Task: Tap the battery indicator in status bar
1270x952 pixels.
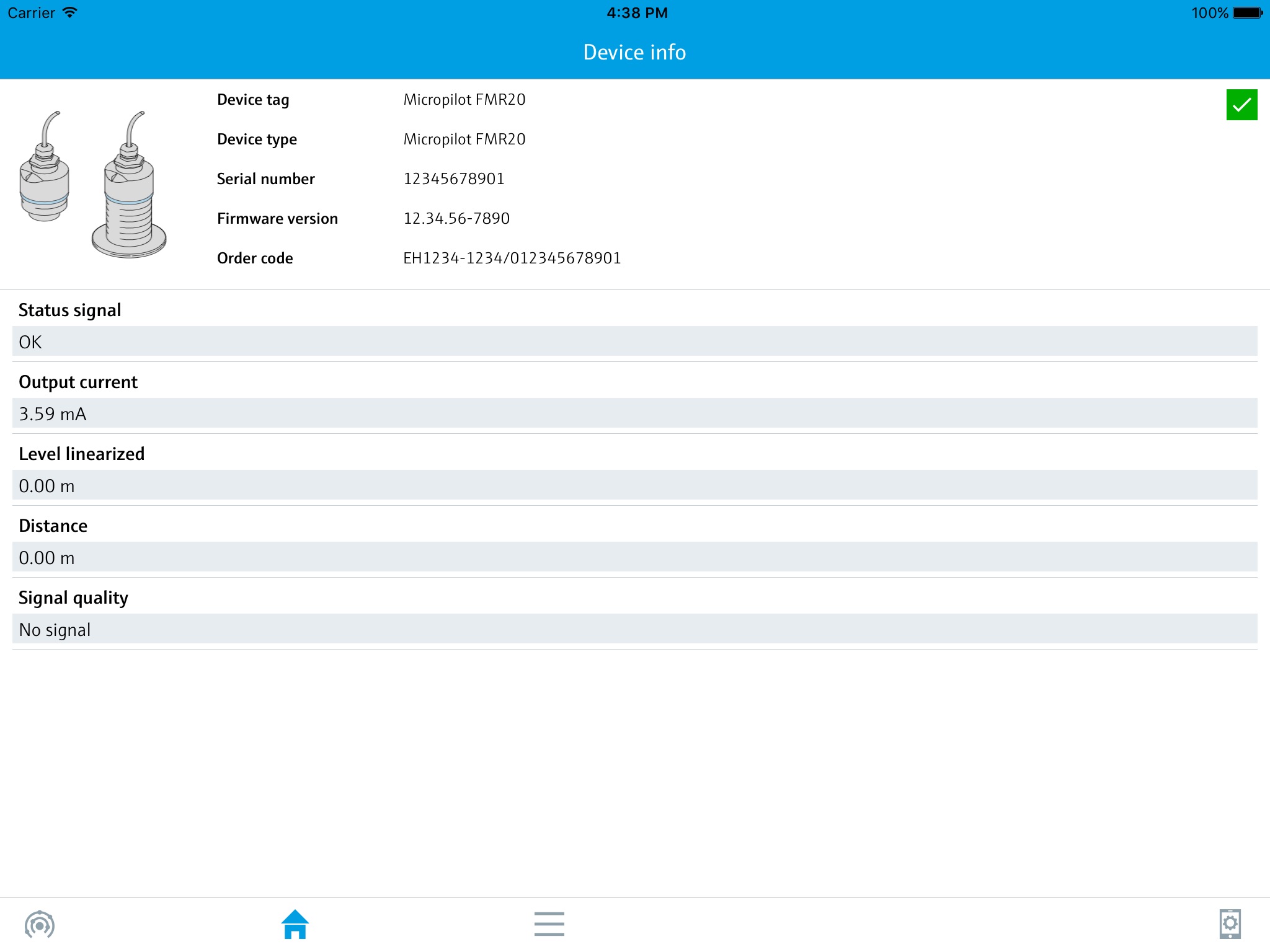Action: click(1248, 13)
